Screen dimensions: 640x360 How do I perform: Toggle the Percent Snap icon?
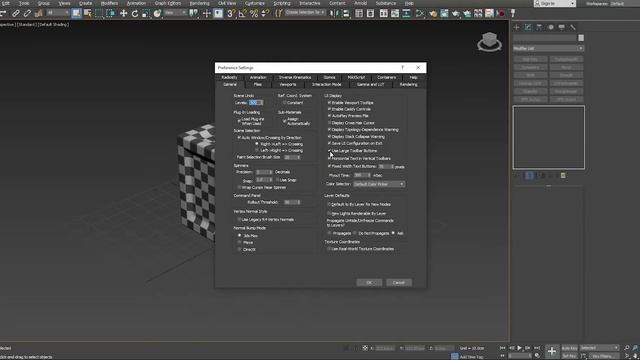(x=253, y=13)
